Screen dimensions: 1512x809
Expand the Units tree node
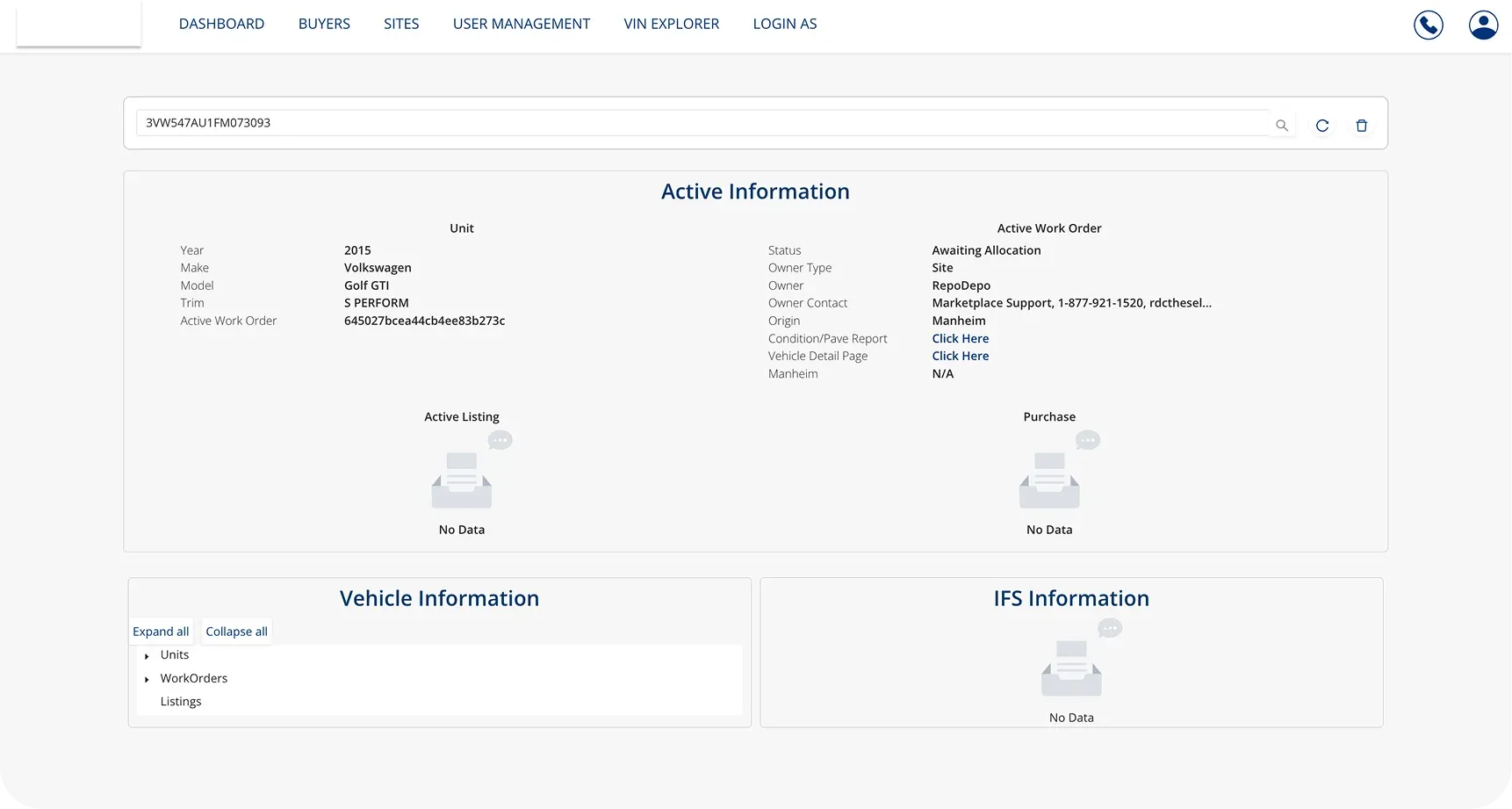(x=147, y=656)
